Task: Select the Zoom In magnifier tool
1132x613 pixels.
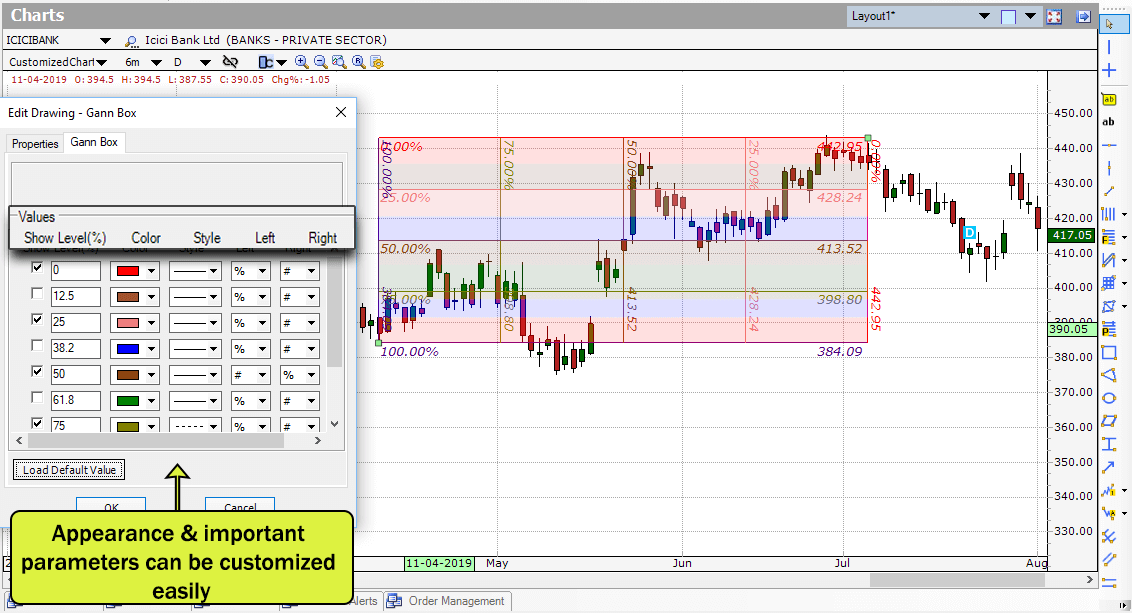Action: [x=301, y=61]
